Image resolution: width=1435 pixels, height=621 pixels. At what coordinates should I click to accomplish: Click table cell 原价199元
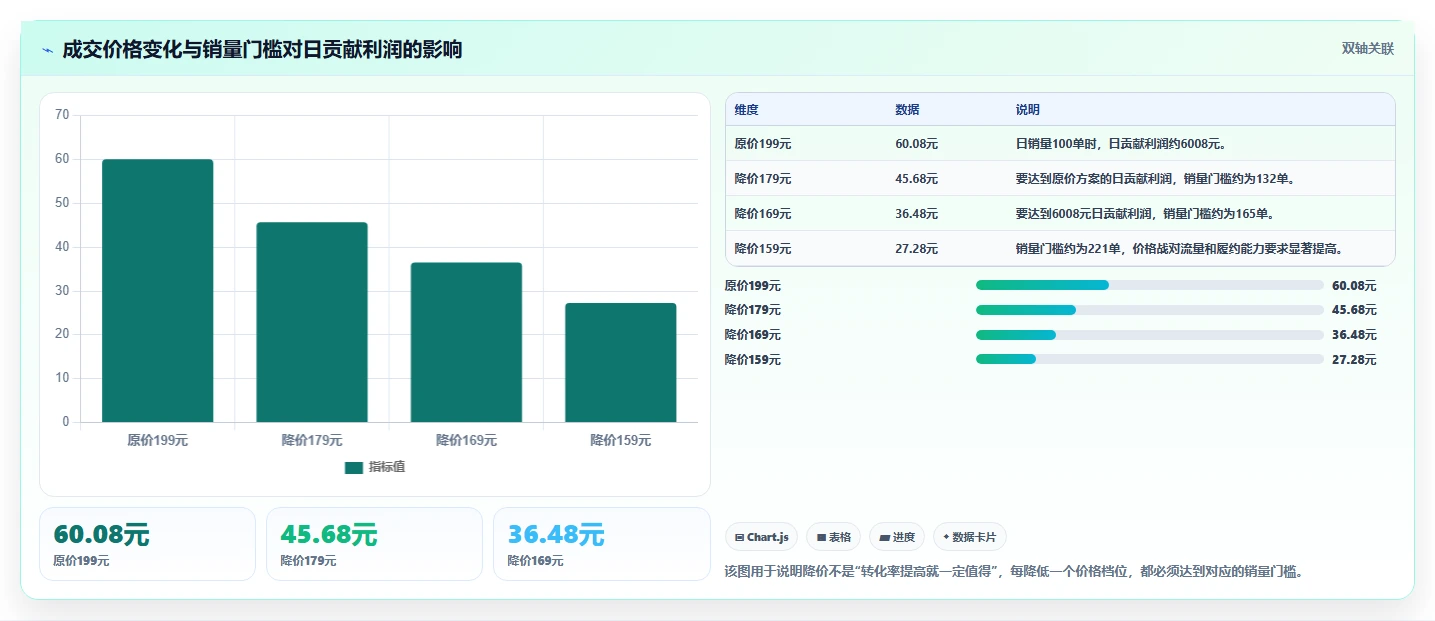pos(763,144)
